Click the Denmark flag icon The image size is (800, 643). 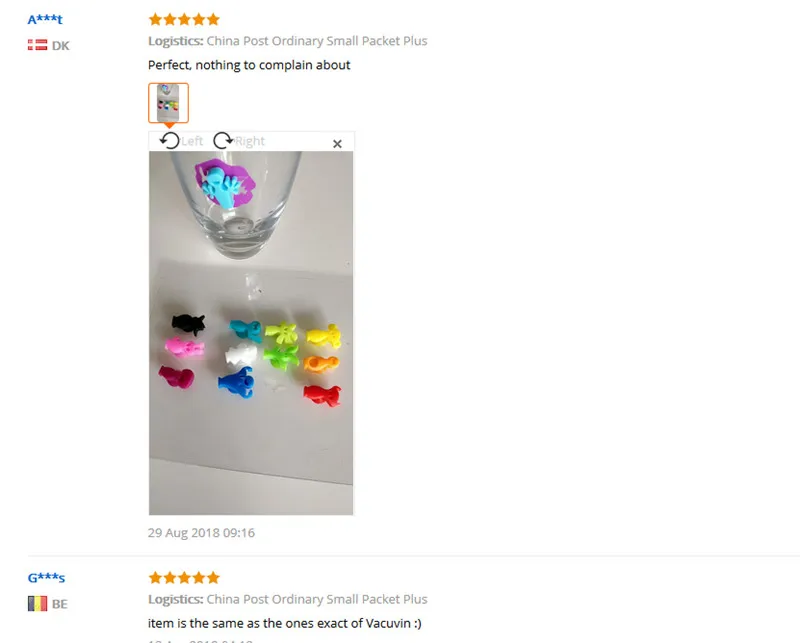37,45
